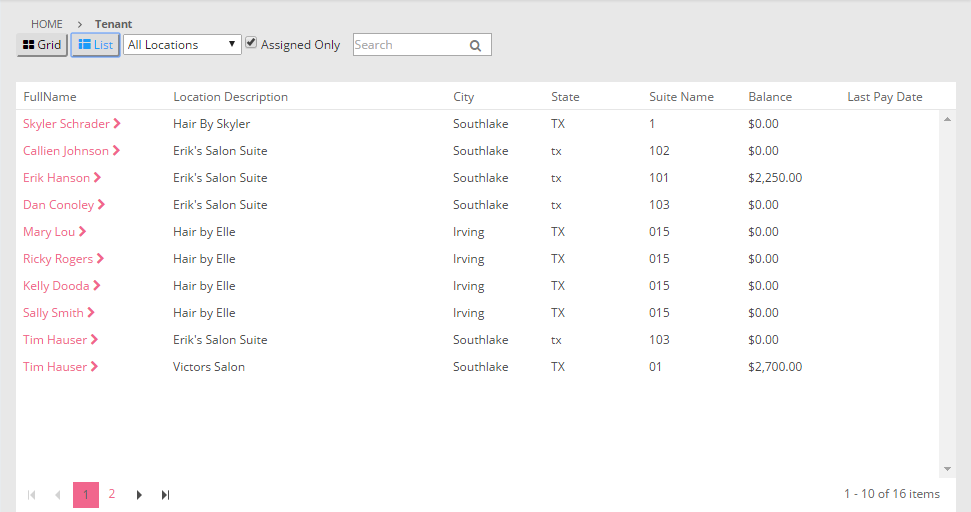Switch to List view
This screenshot has height=512, width=971.
[95, 45]
